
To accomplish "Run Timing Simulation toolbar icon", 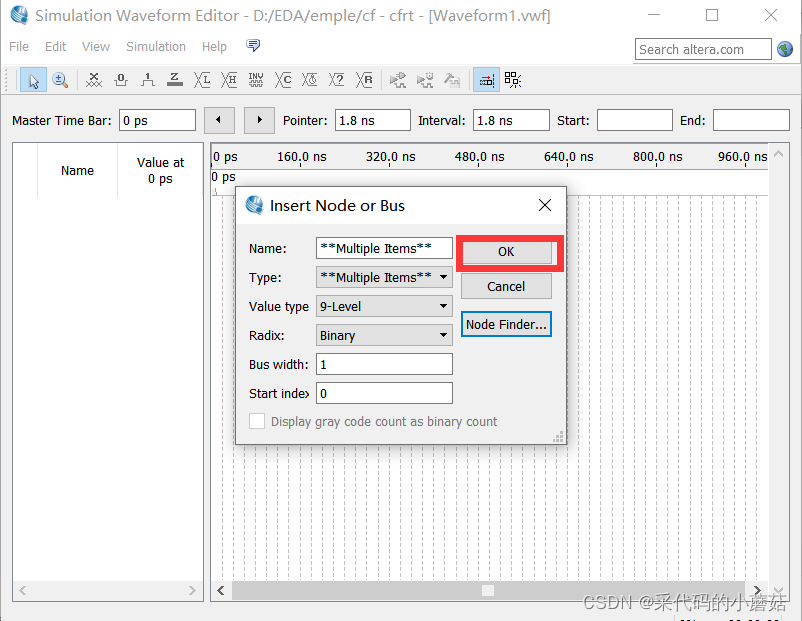I will [425, 80].
